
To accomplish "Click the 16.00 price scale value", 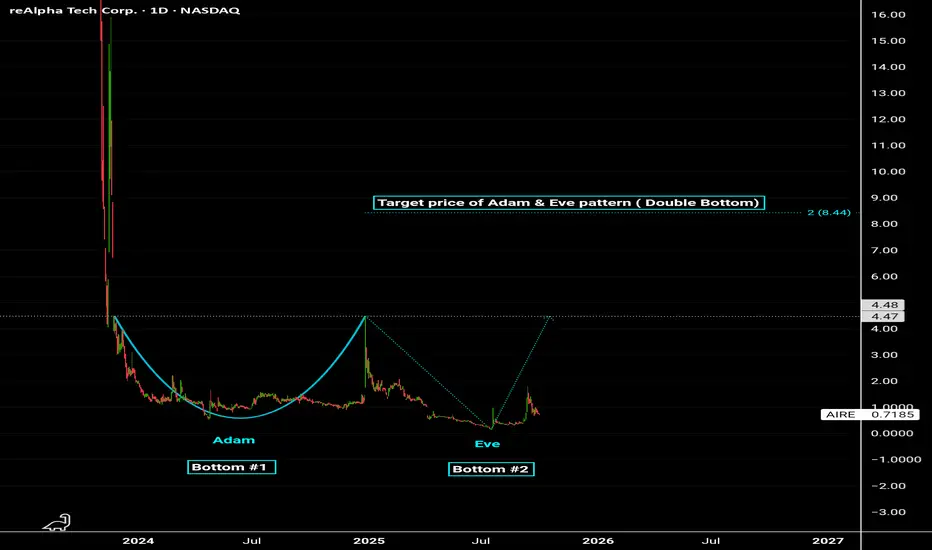I will click(x=888, y=15).
